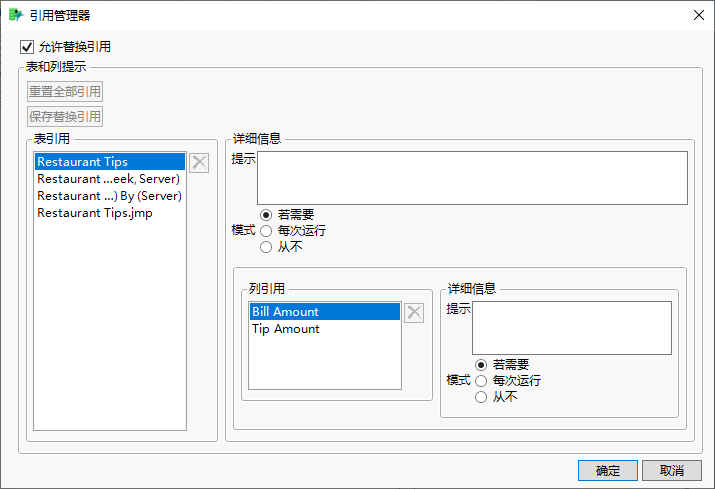Click the X icon beside column references list

(414, 313)
